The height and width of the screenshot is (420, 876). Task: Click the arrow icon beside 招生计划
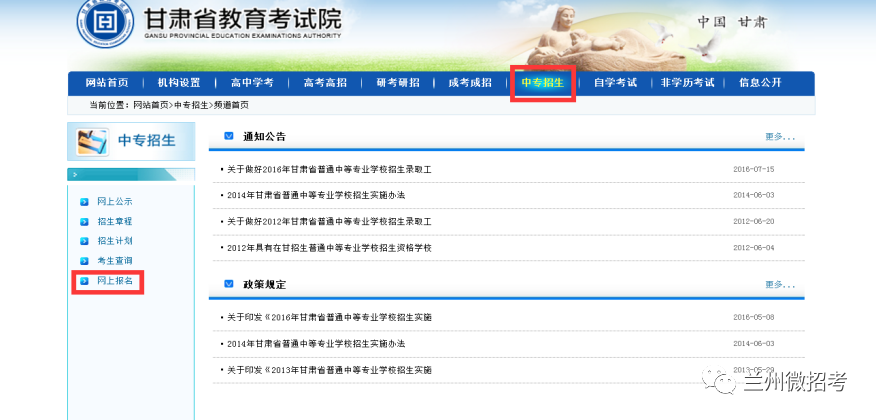coord(84,241)
